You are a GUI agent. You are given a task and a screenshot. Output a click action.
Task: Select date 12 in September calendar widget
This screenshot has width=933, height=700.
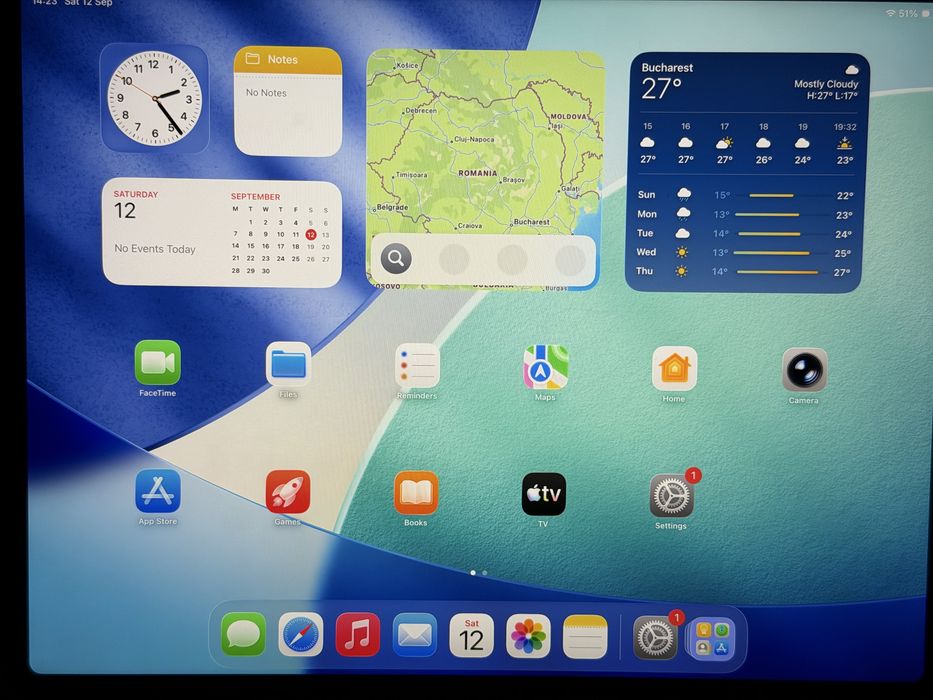click(311, 235)
